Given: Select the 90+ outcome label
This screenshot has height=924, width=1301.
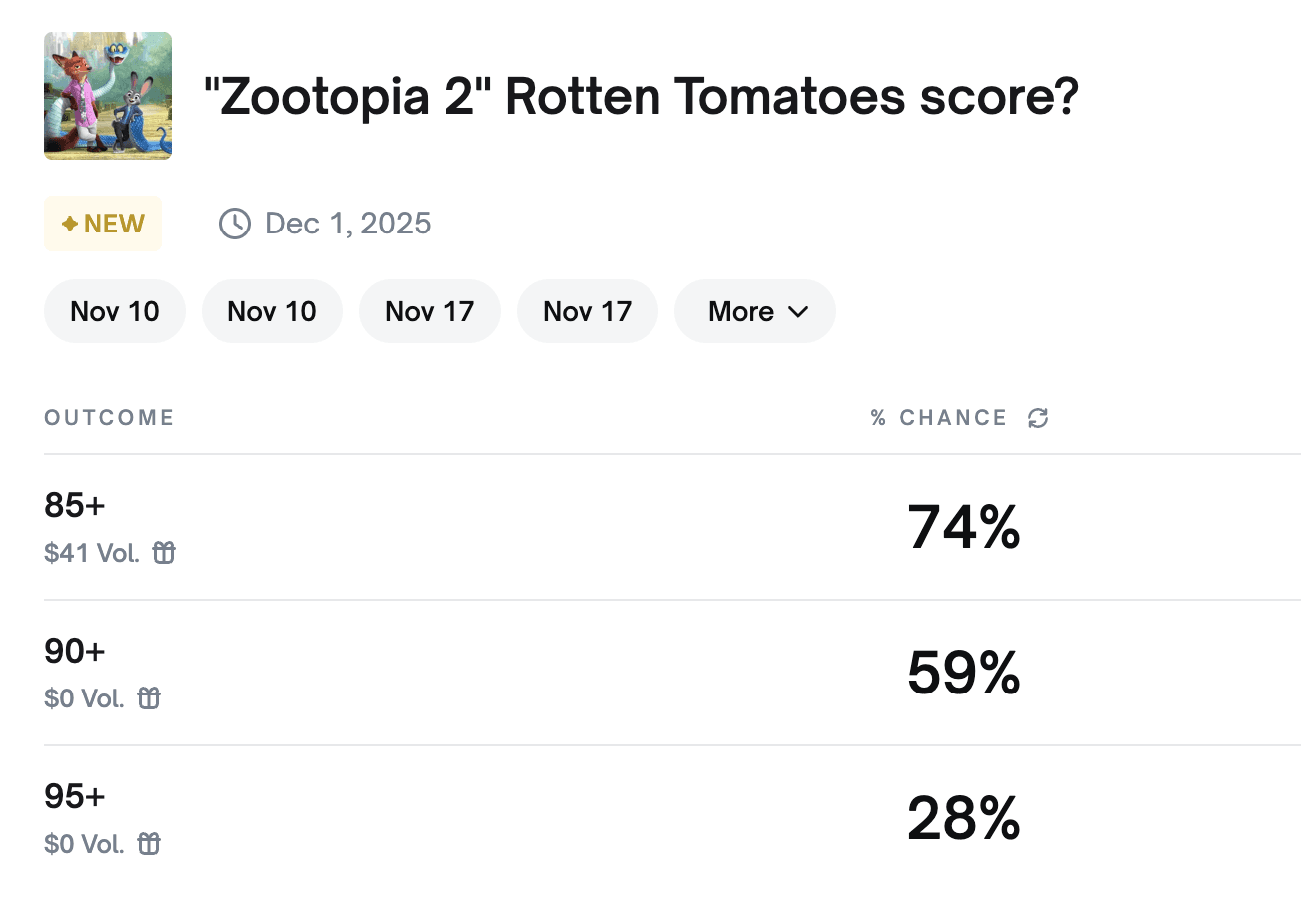Looking at the screenshot, I should point(75,651).
